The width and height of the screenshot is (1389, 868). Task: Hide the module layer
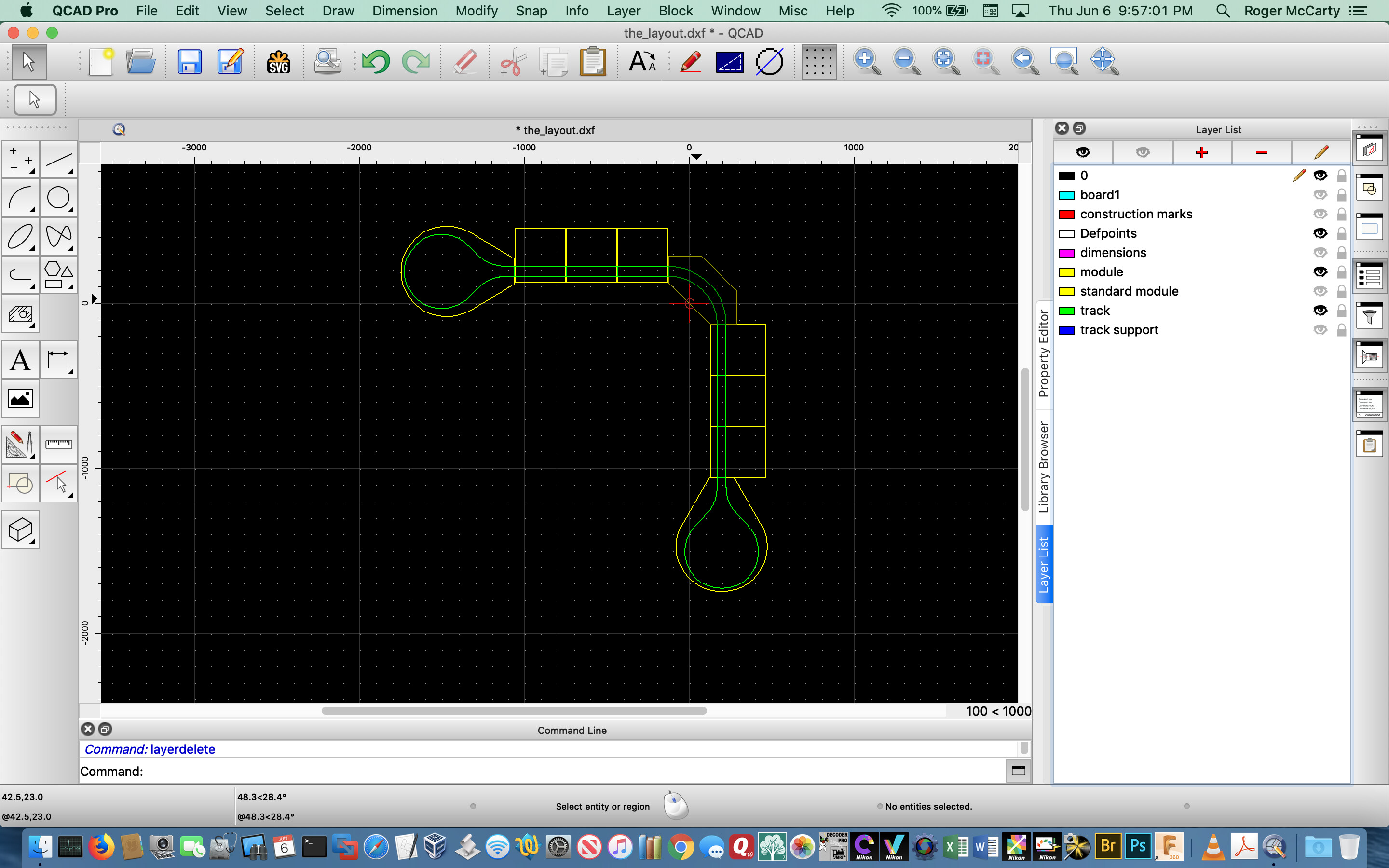(1320, 272)
